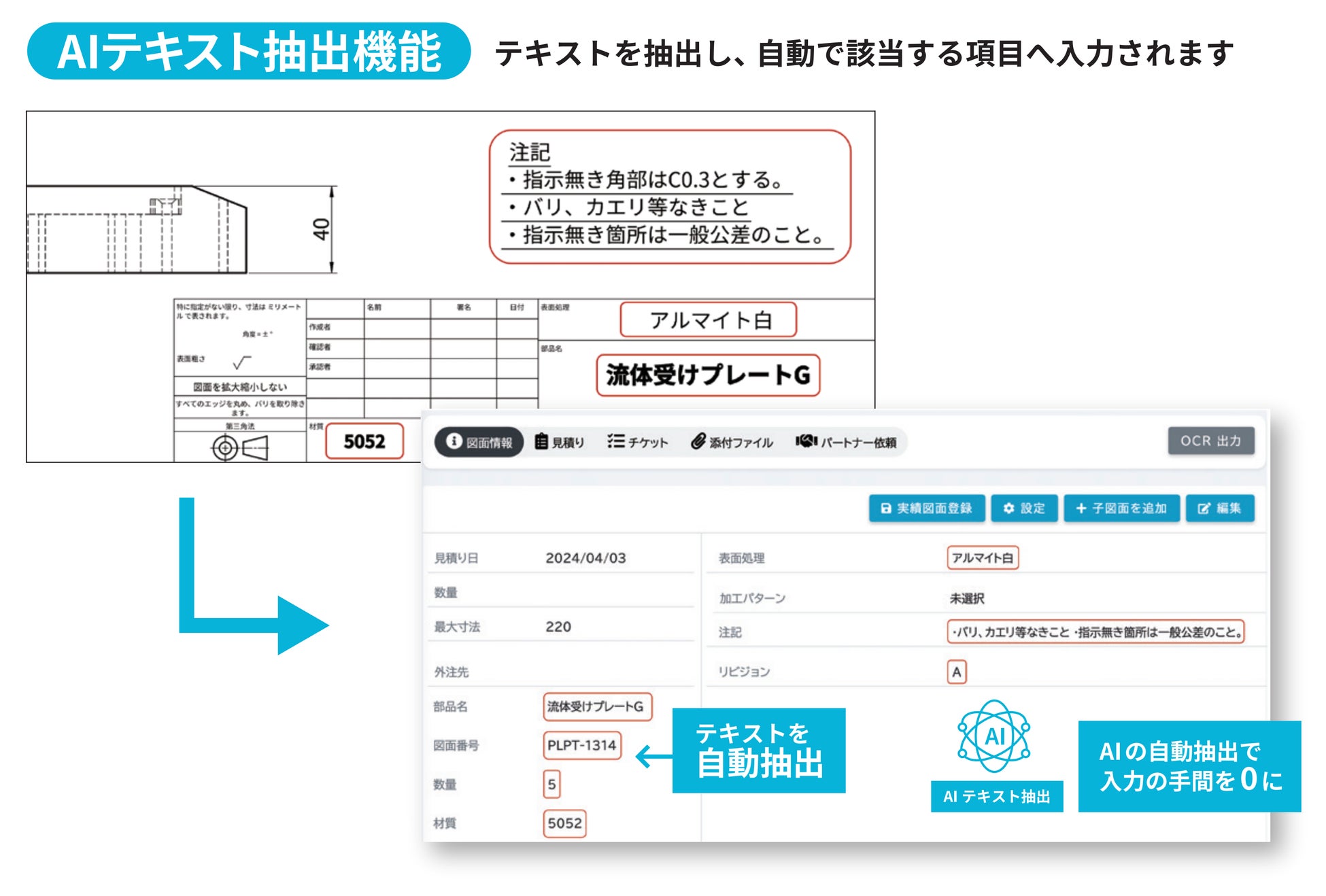Click the pencil icon in 編集 button
The width and height of the screenshot is (1326, 896).
pos(1204,509)
